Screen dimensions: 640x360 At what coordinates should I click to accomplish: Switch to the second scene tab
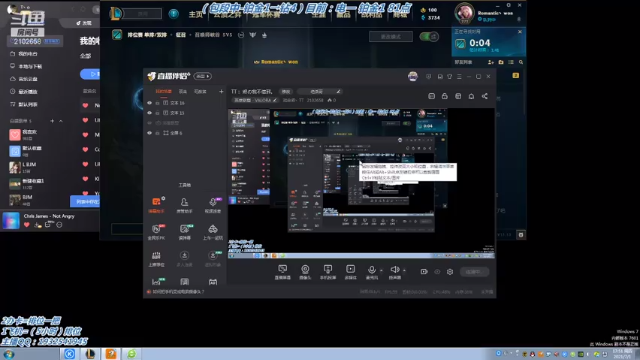click(x=183, y=91)
